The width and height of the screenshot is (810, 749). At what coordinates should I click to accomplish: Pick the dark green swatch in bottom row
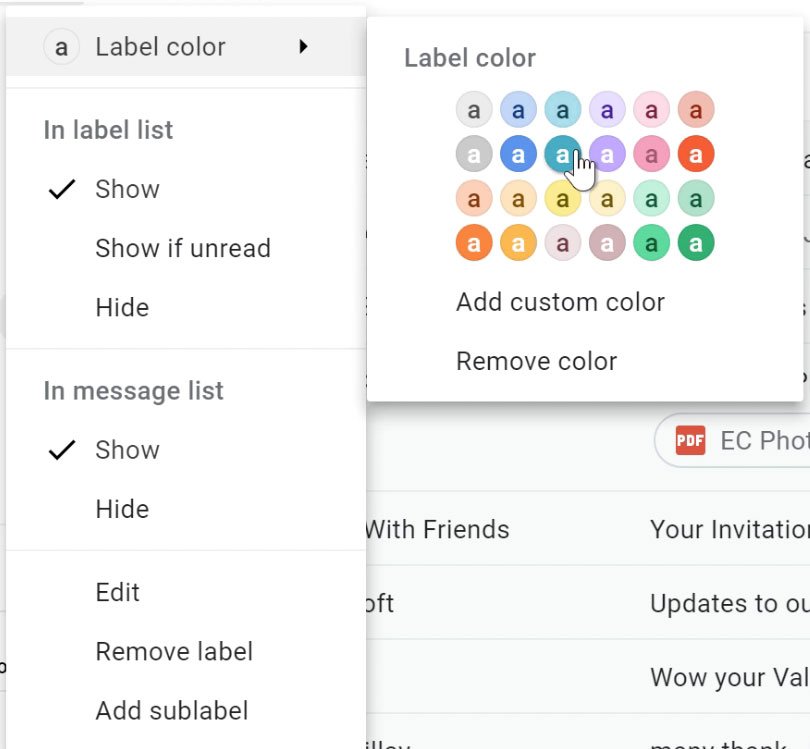[695, 242]
